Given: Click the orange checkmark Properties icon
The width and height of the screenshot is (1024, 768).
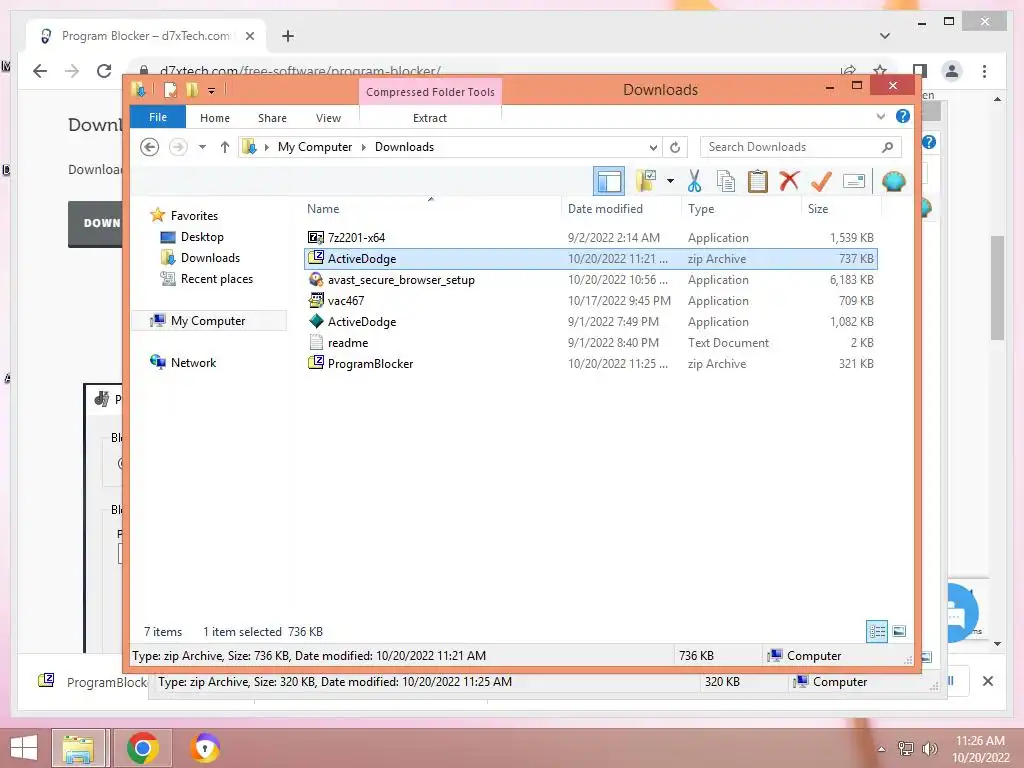Looking at the screenshot, I should 821,181.
